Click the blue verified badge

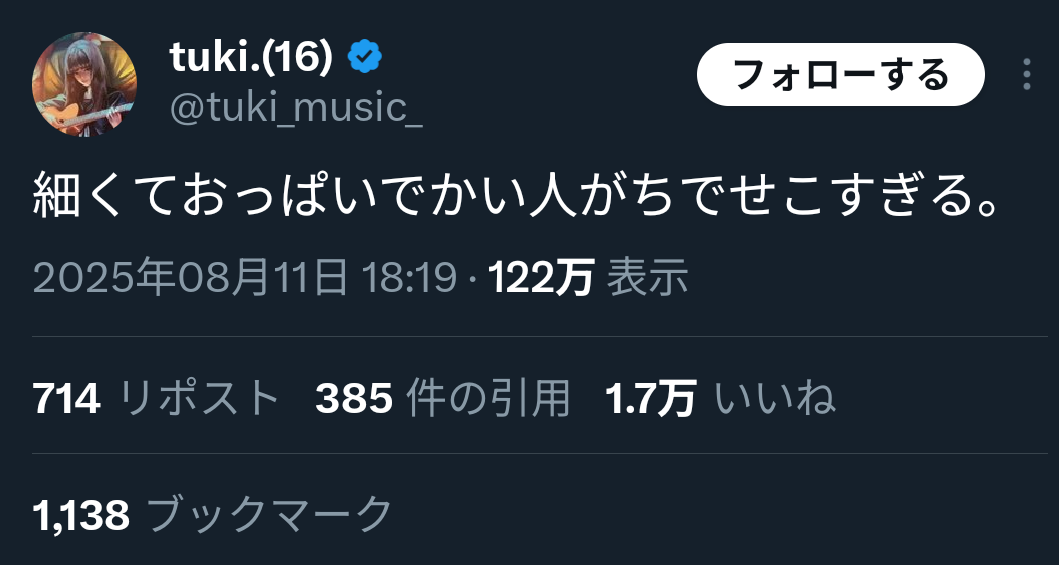365,57
